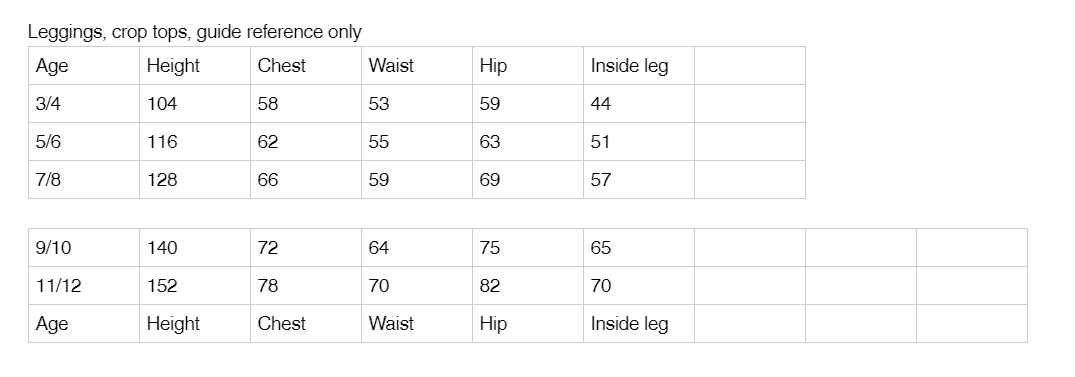Select the height value 128
Screen dimensions: 1075x377
click(195, 180)
